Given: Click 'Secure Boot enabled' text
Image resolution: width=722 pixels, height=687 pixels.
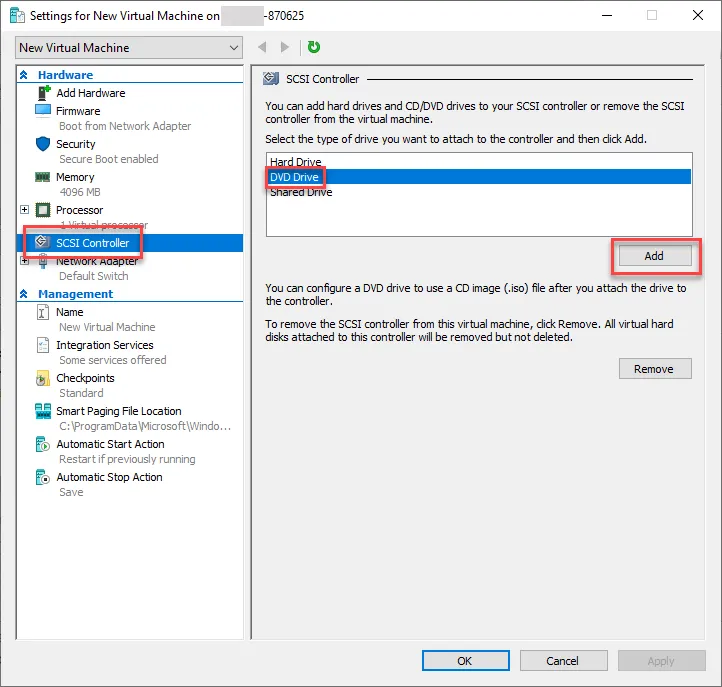Looking at the screenshot, I should click(109, 159).
